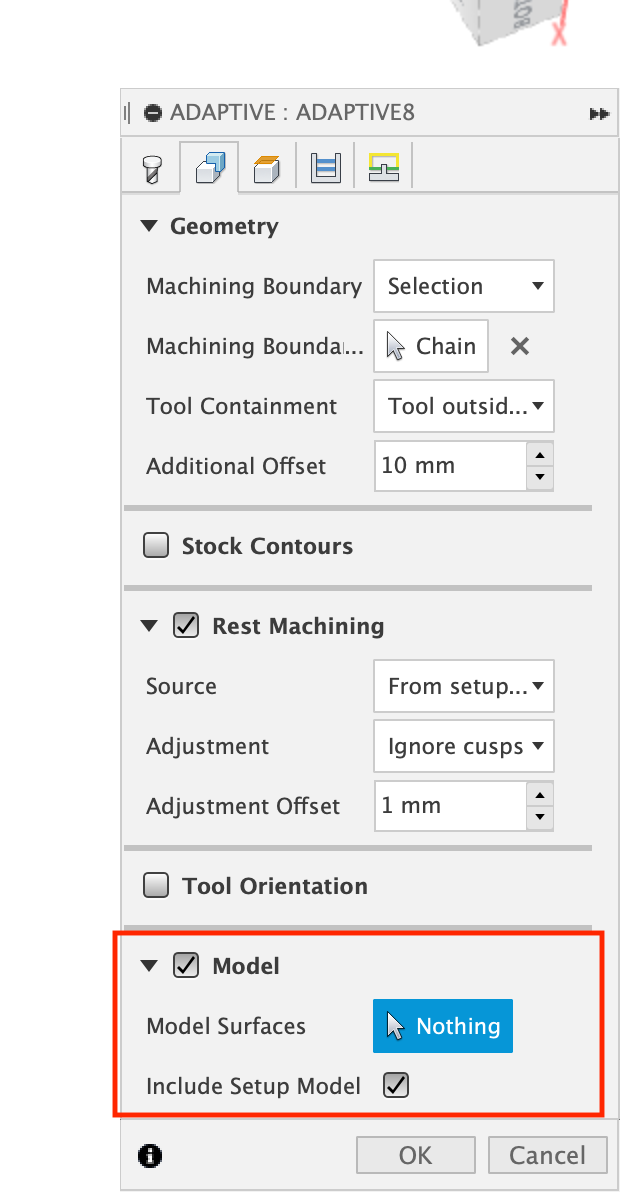Viewport: 622px width, 1202px height.
Task: Click the Model Surfaces label
Action: (x=226, y=1026)
